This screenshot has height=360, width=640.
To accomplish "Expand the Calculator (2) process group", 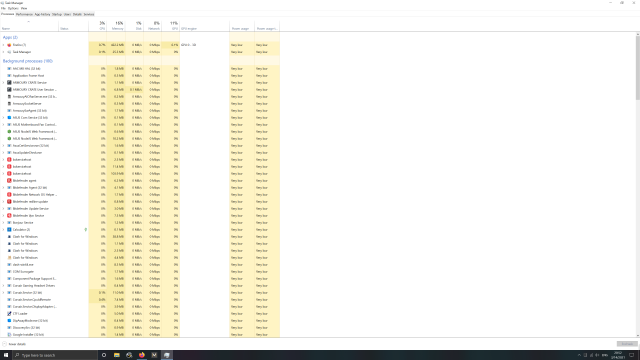I will click(x=4, y=229).
